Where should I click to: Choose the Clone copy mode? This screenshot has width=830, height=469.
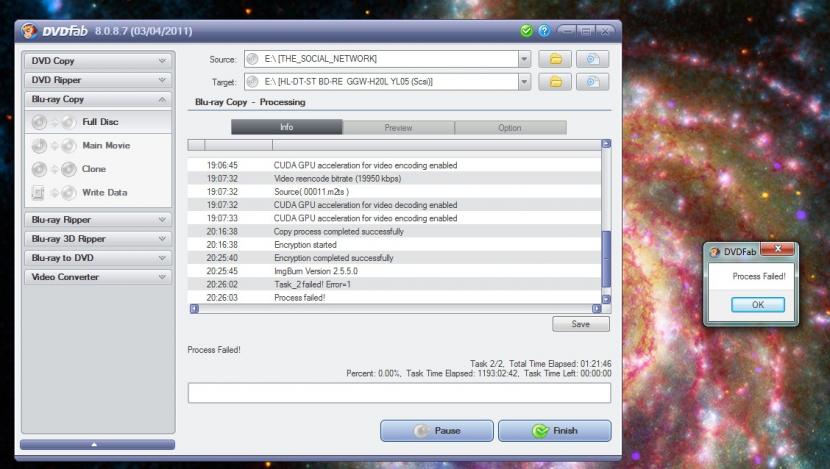[94, 169]
